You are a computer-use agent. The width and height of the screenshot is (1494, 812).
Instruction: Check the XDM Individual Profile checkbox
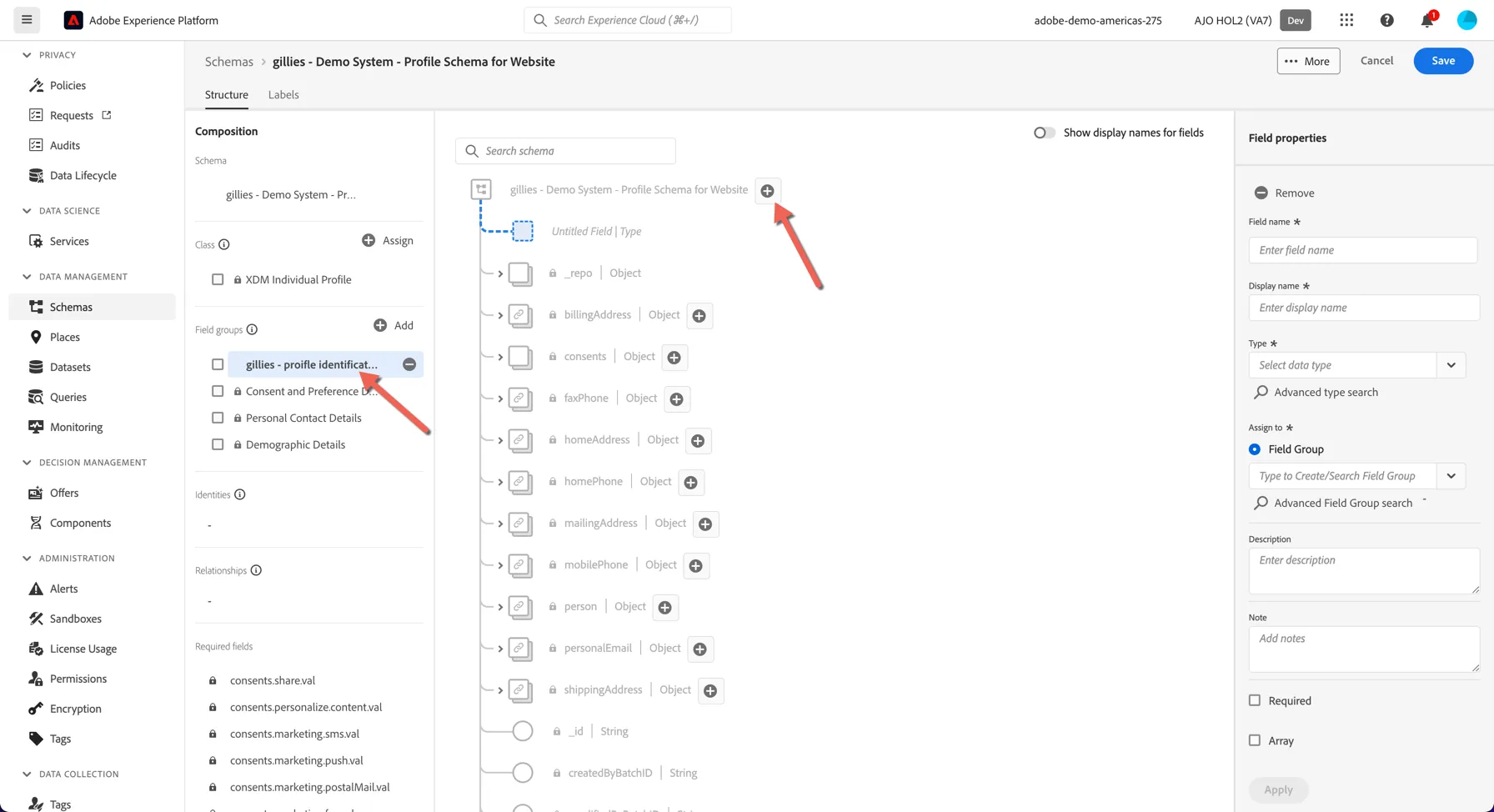(218, 279)
